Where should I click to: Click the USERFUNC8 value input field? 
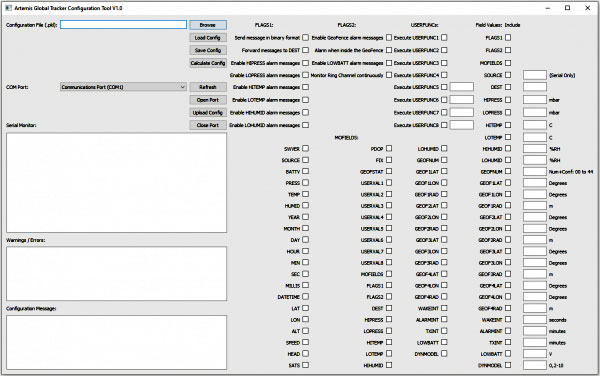click(461, 125)
